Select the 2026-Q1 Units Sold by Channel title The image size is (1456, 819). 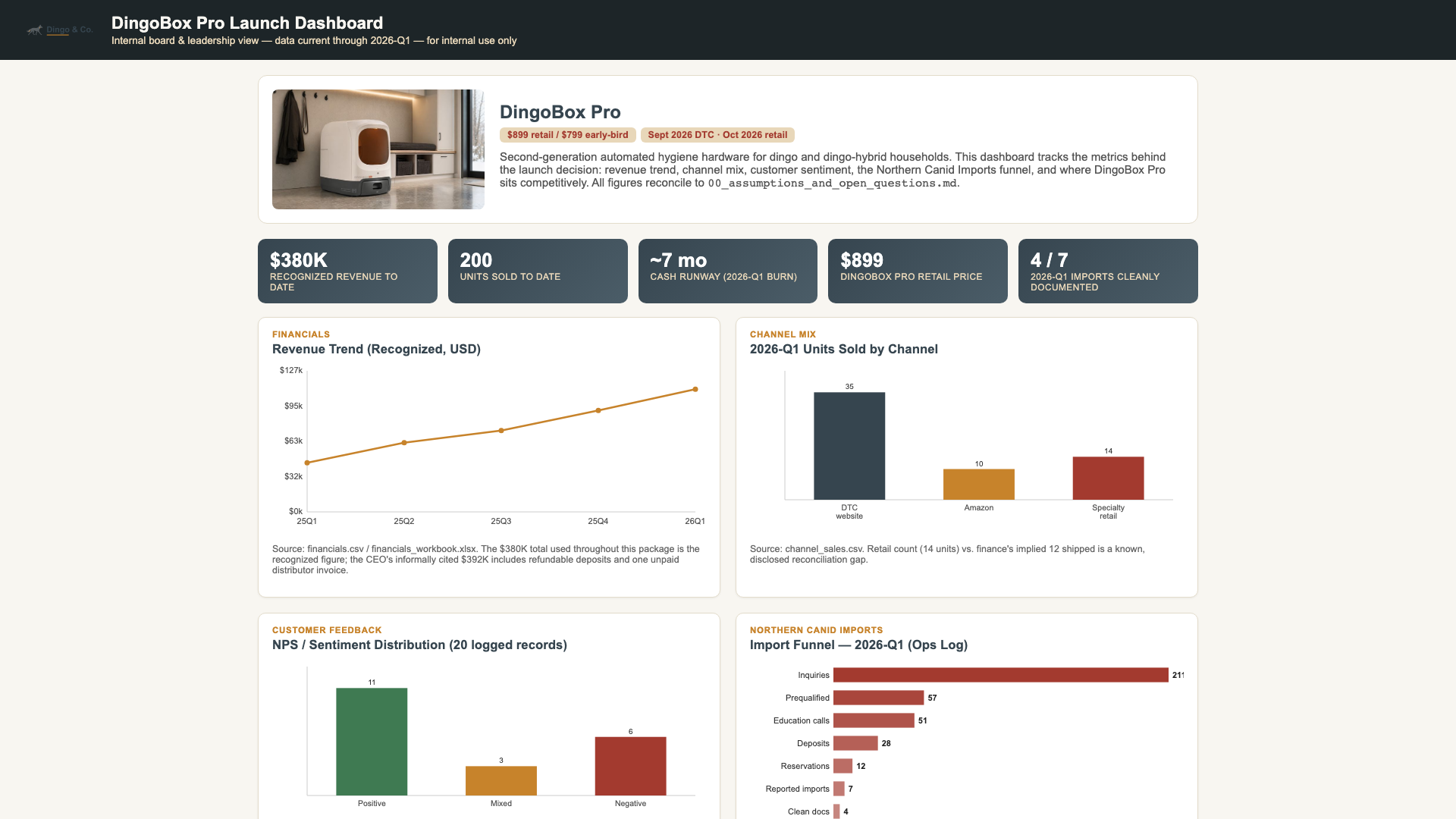click(844, 349)
